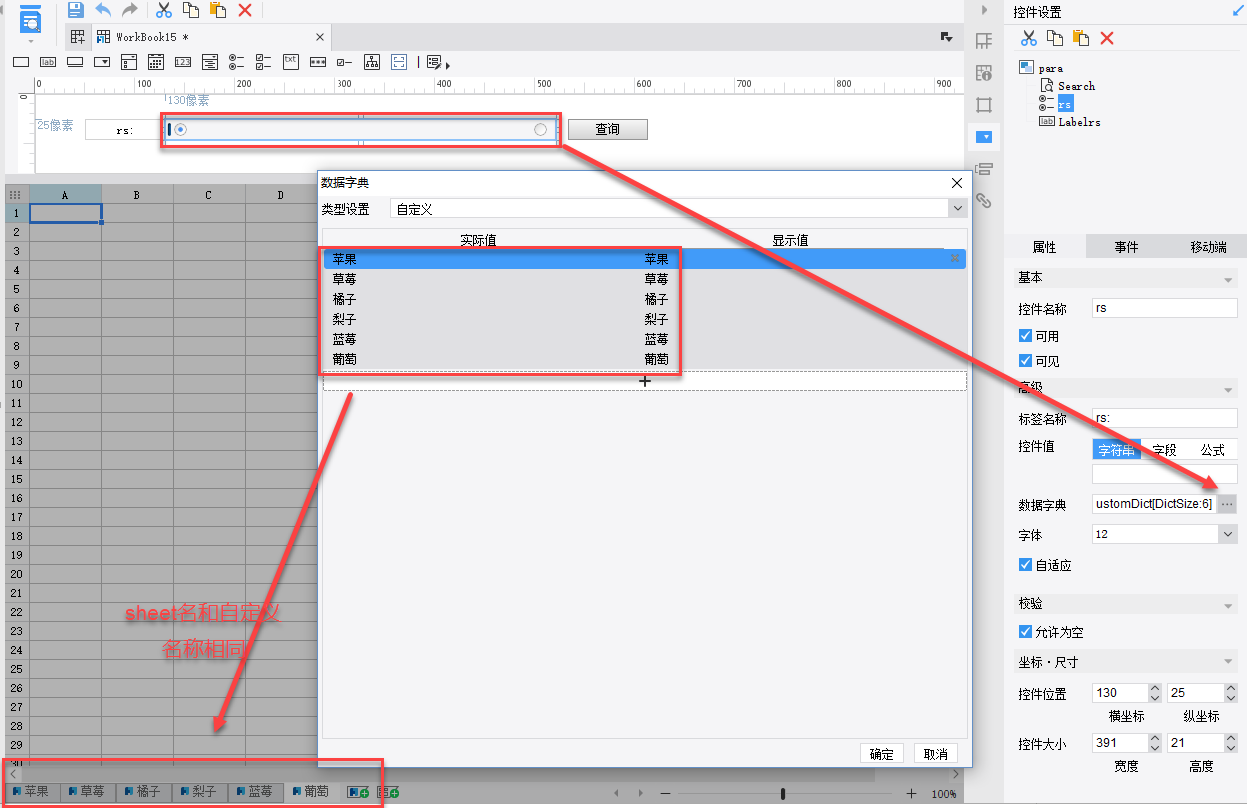Toggle the 可见 checkbox
1247x808 pixels.
1025,360
